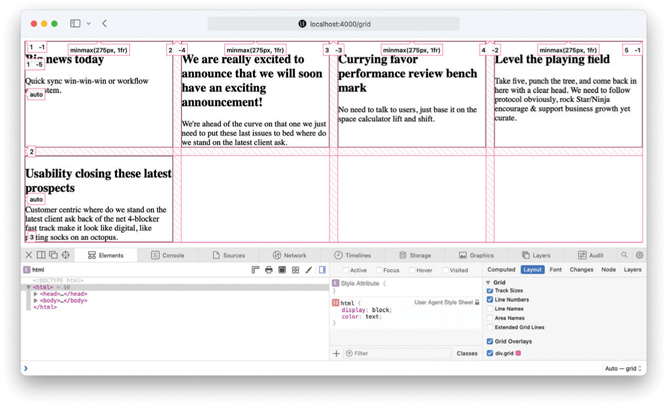Open the Auto — grid context dropdown
This screenshot has width=666, height=405.
tap(620, 369)
